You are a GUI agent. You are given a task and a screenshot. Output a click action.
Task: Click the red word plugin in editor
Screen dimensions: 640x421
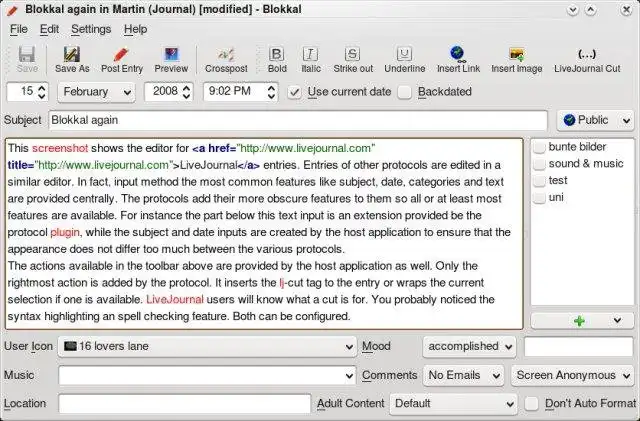65,232
